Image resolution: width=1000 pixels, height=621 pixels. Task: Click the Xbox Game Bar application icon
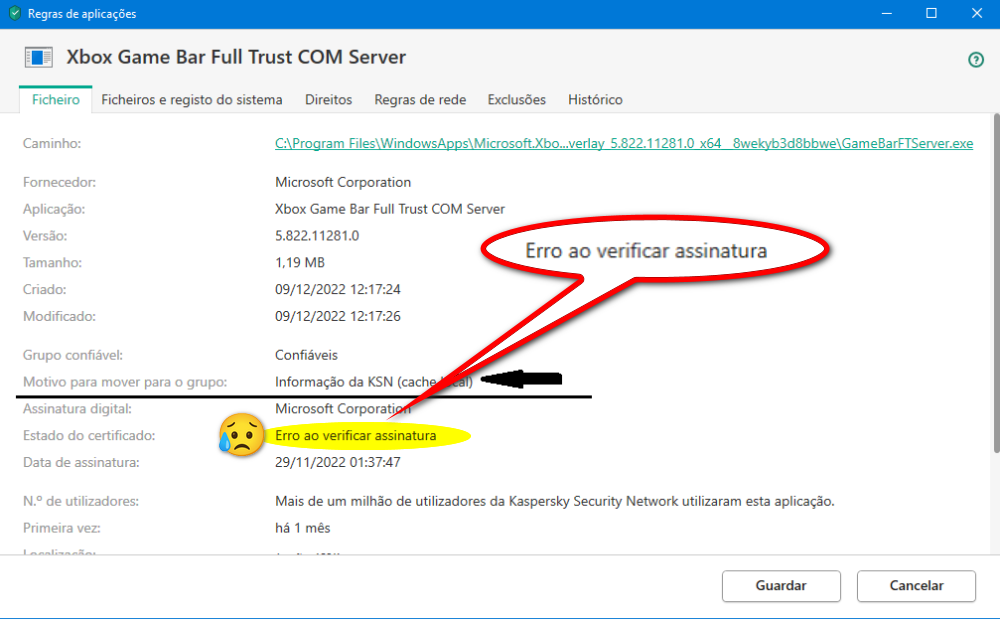(38, 57)
